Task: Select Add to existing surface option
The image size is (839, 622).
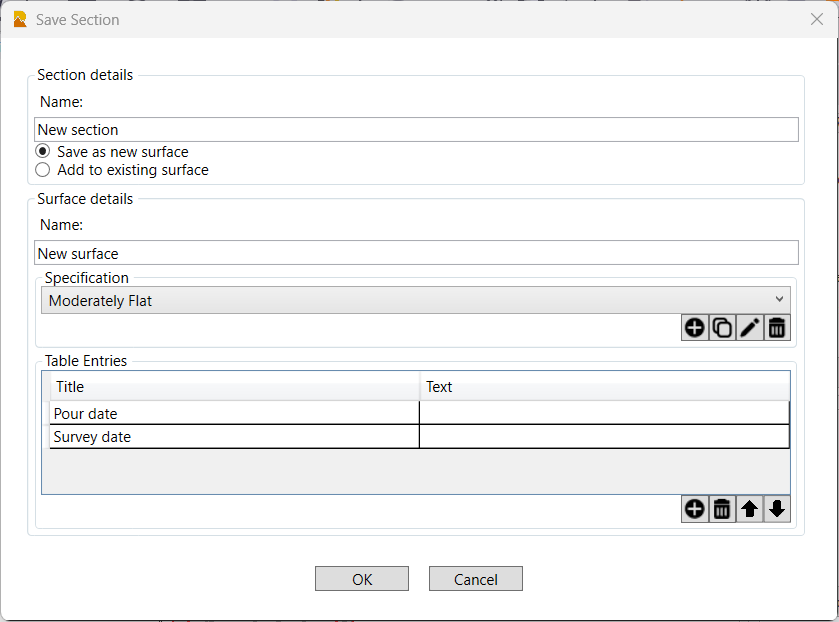Action: click(x=43, y=170)
